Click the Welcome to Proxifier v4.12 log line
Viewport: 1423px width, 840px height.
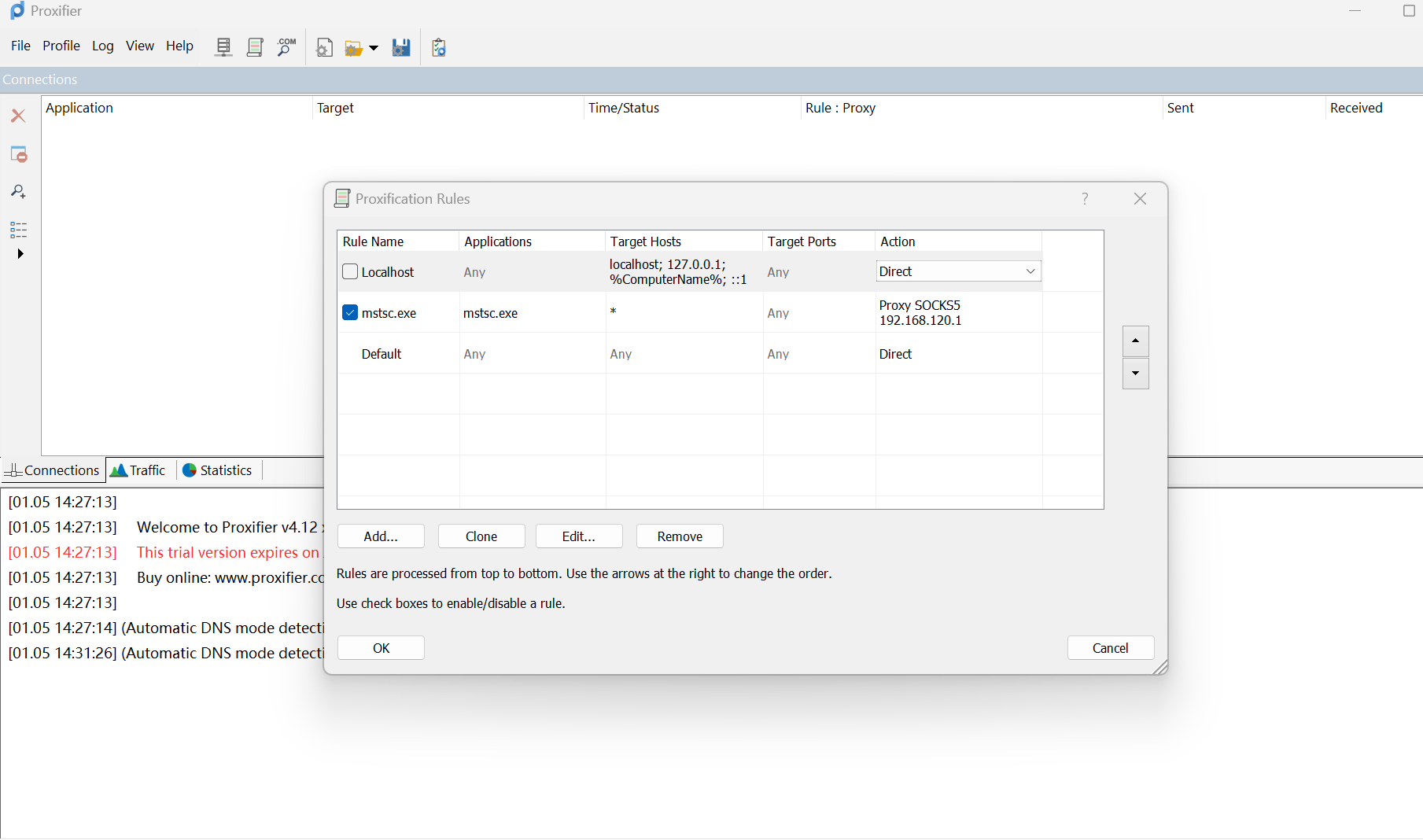pos(165,527)
